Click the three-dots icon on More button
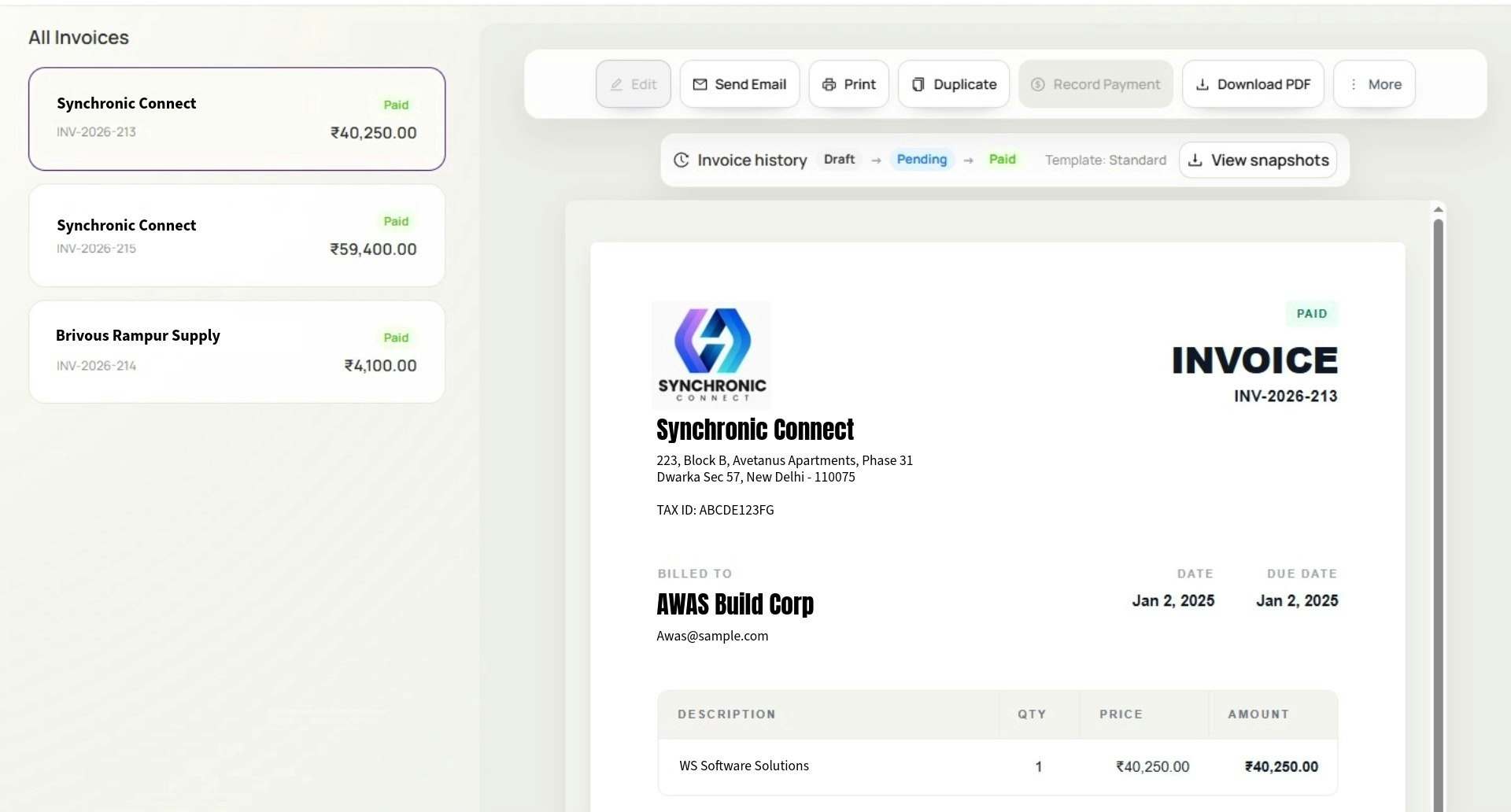Screen dimensions: 1511x812 (x=1354, y=84)
